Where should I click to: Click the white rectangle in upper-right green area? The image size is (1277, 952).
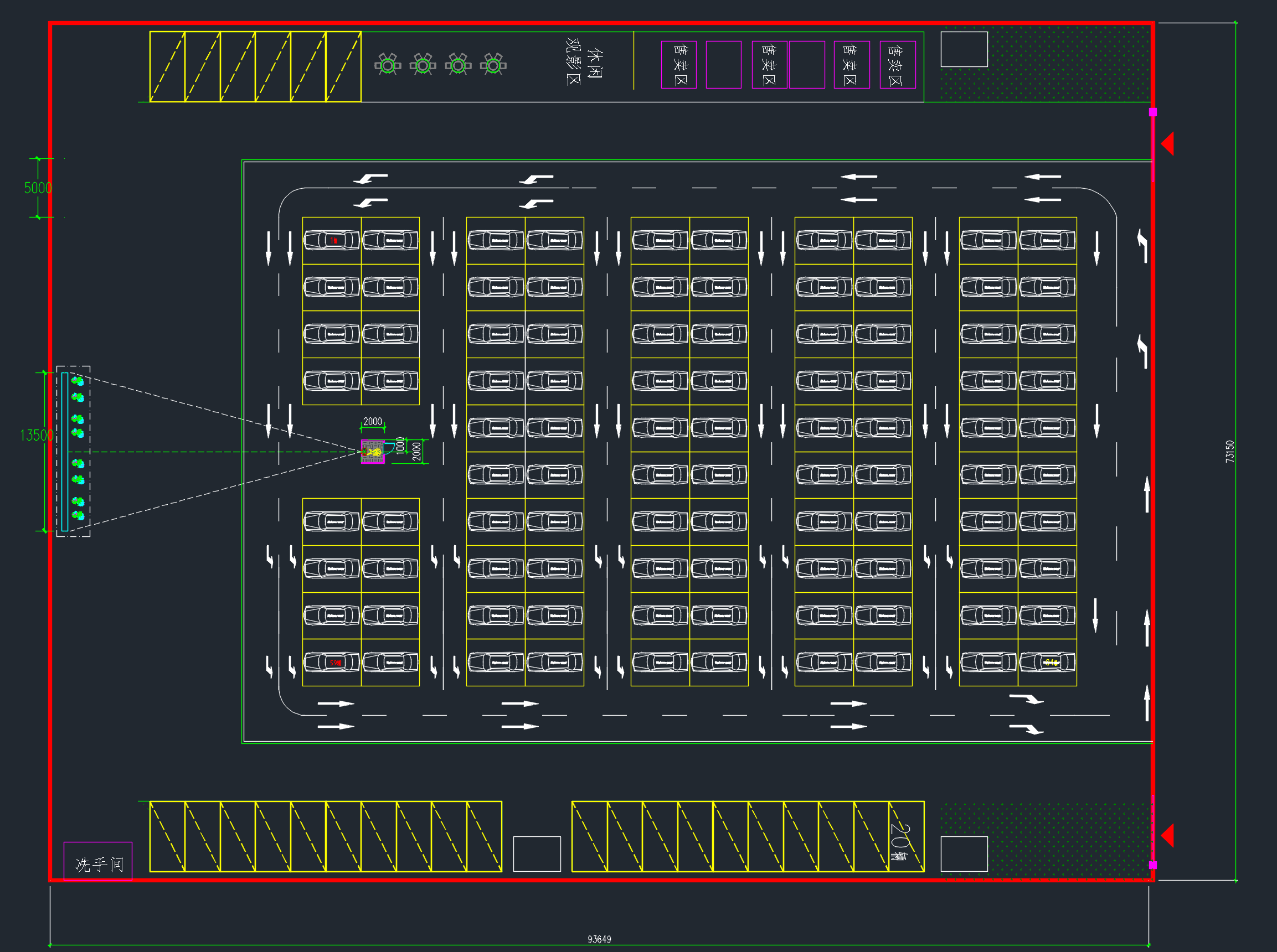964,49
